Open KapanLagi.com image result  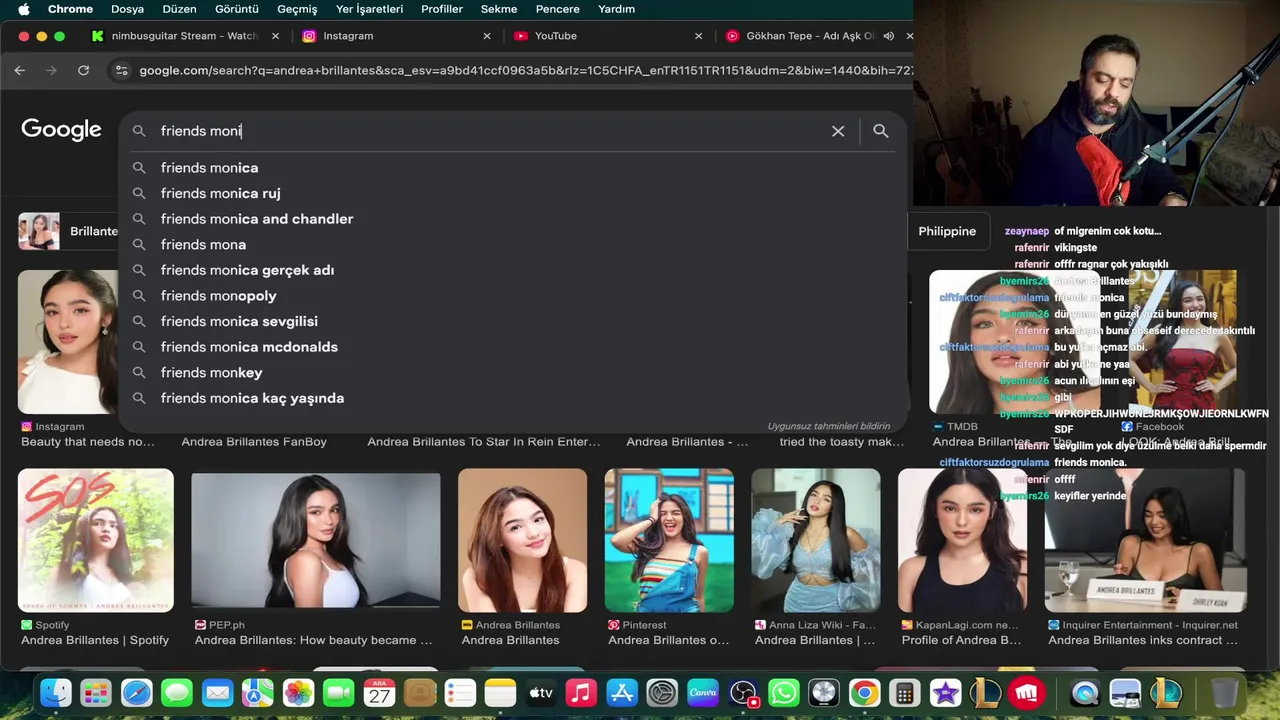point(963,540)
